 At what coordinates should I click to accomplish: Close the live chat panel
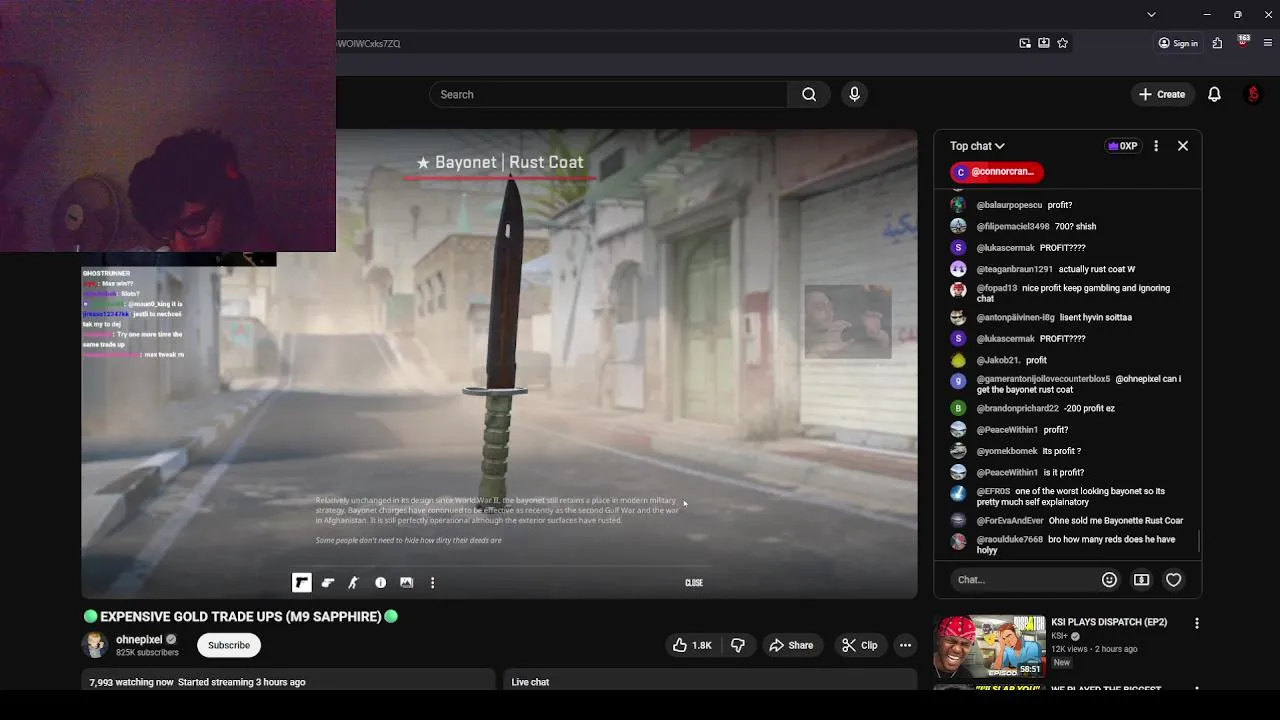pos(1183,146)
